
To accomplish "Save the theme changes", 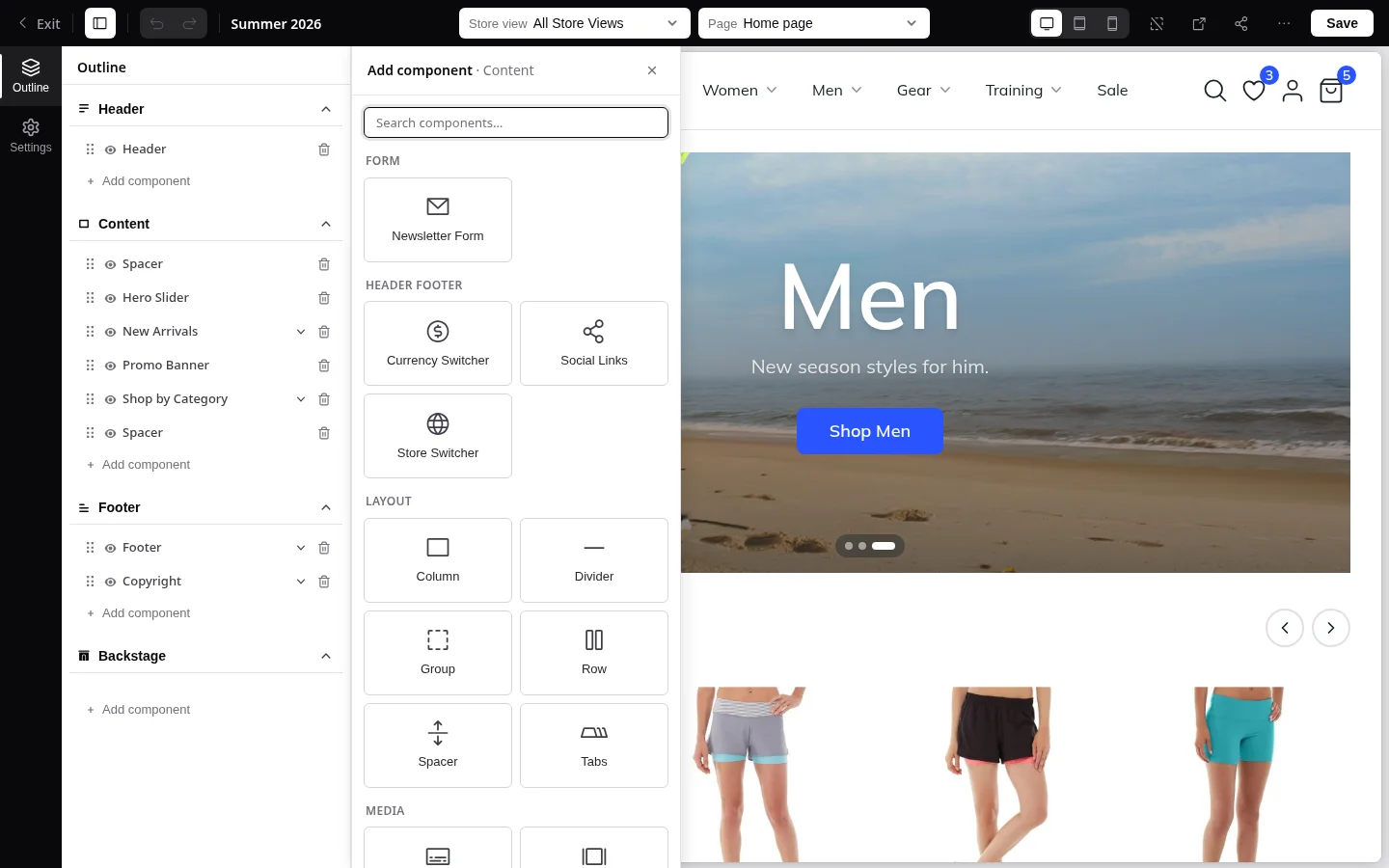I will click(x=1342, y=23).
